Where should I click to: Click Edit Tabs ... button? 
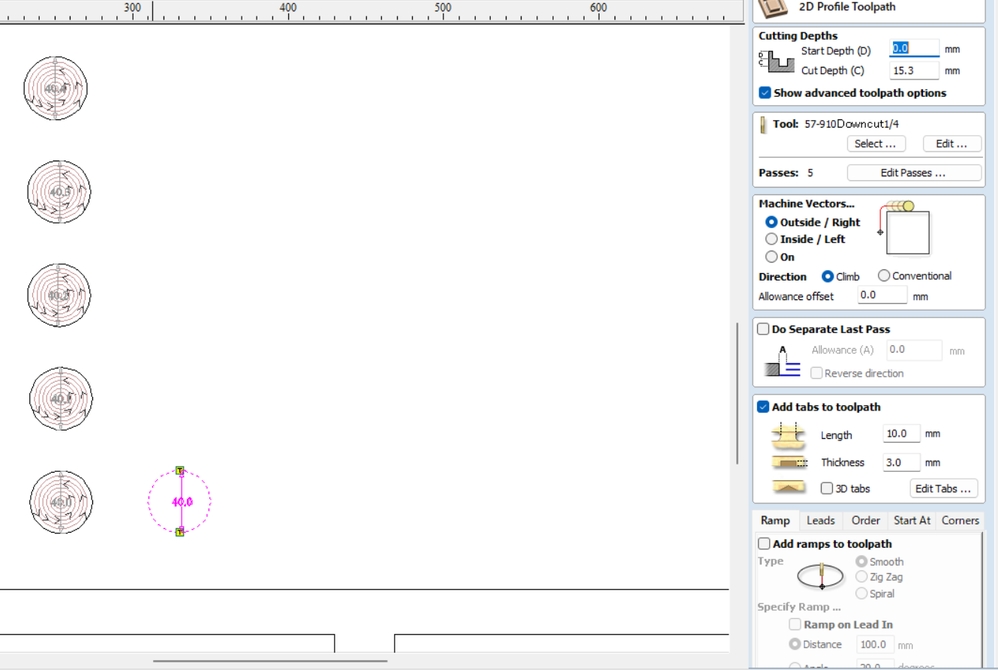(x=943, y=489)
